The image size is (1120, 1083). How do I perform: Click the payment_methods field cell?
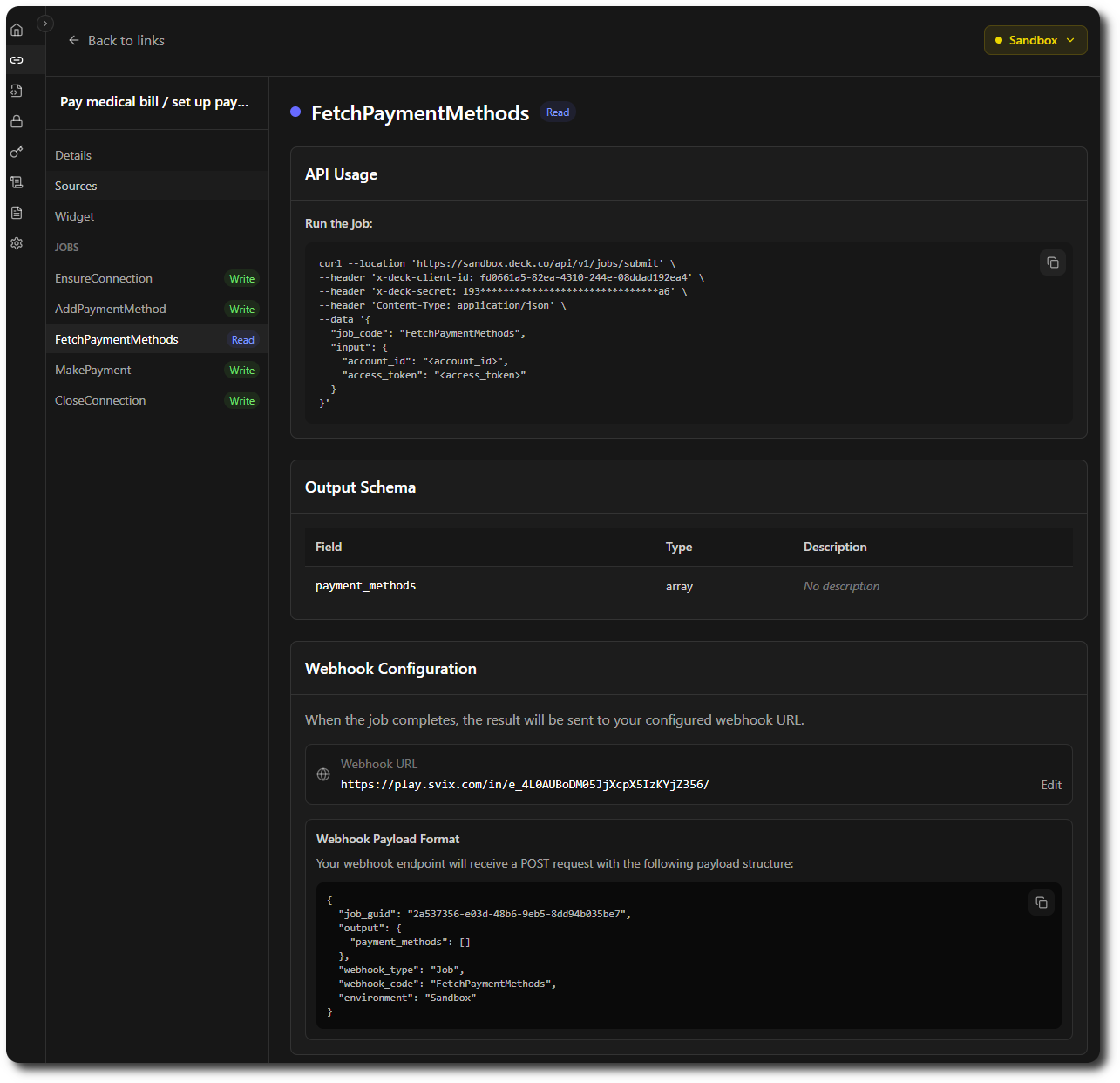tap(365, 586)
